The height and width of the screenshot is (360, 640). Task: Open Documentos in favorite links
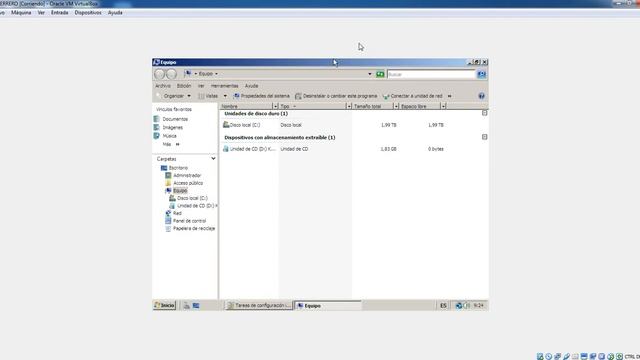coord(175,119)
